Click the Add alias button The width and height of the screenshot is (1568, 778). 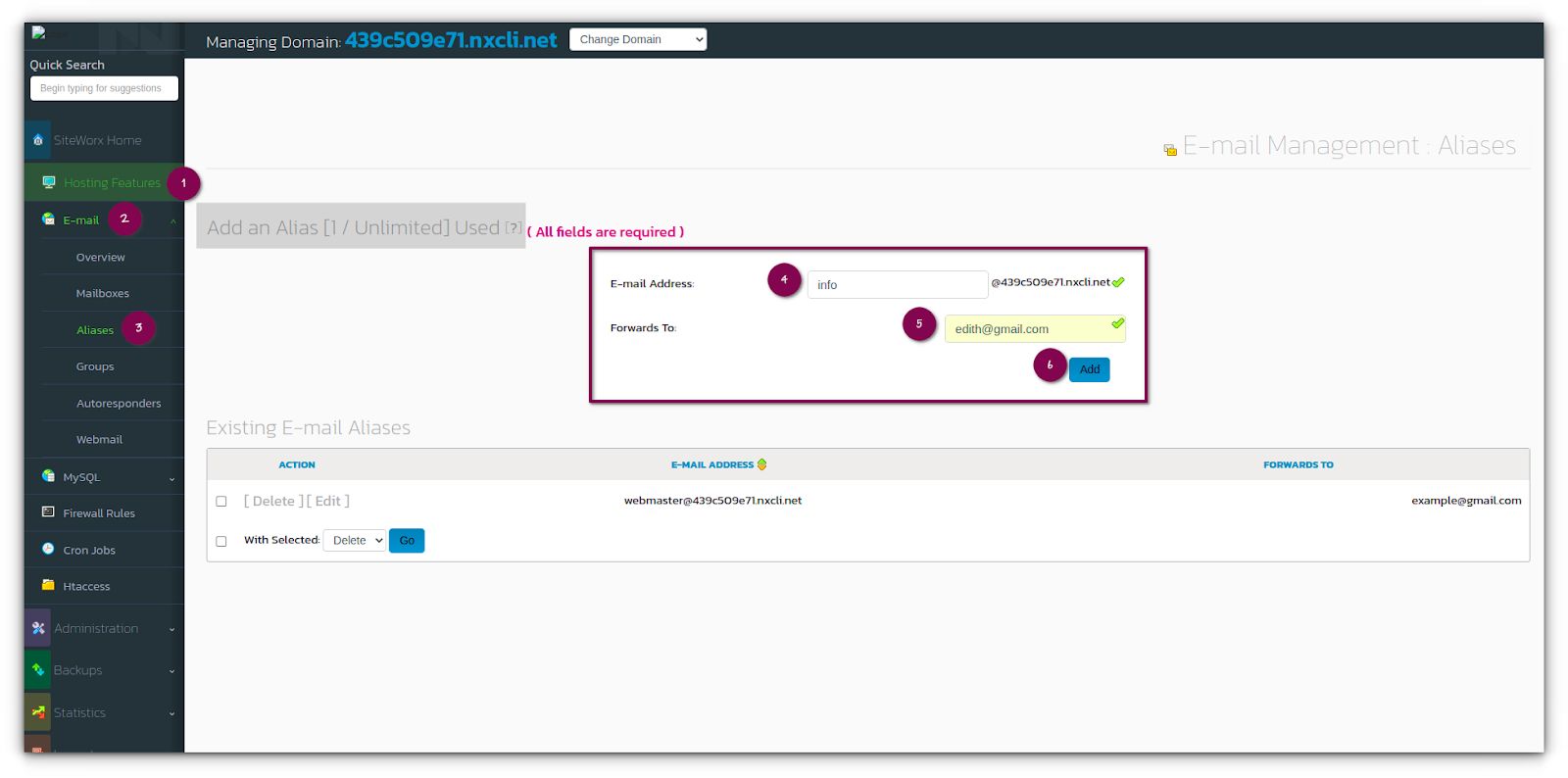(1089, 369)
